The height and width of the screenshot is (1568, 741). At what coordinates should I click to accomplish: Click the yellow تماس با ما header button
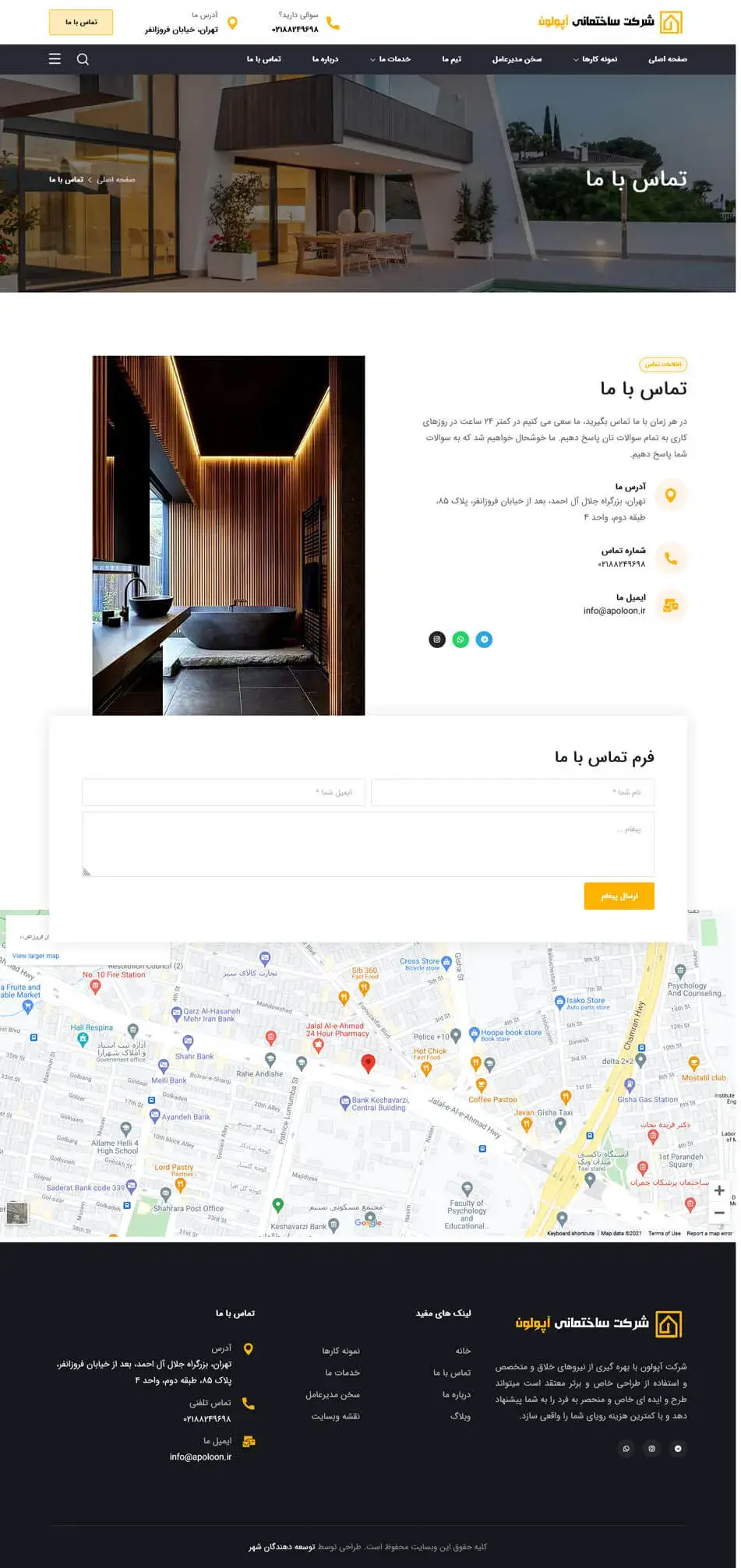pos(81,23)
